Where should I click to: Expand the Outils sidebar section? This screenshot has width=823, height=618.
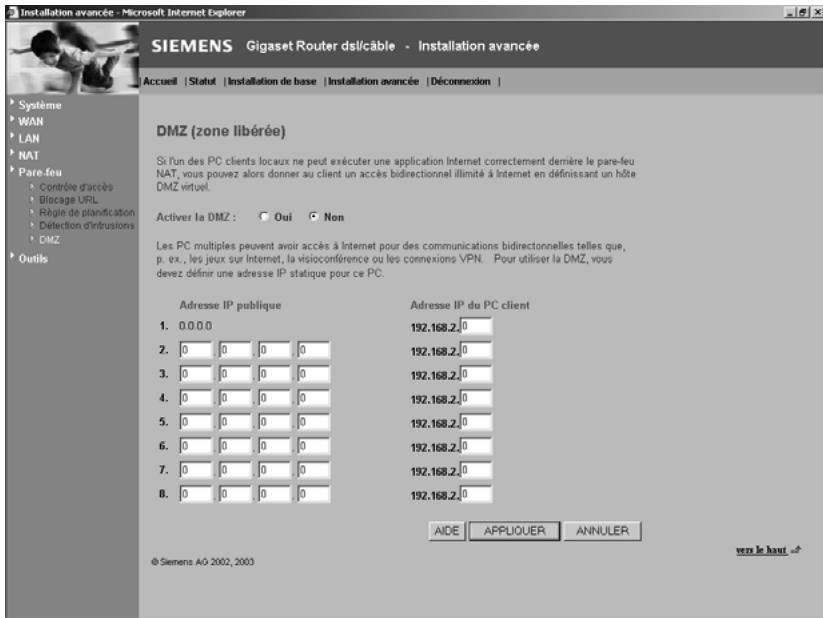(33, 259)
